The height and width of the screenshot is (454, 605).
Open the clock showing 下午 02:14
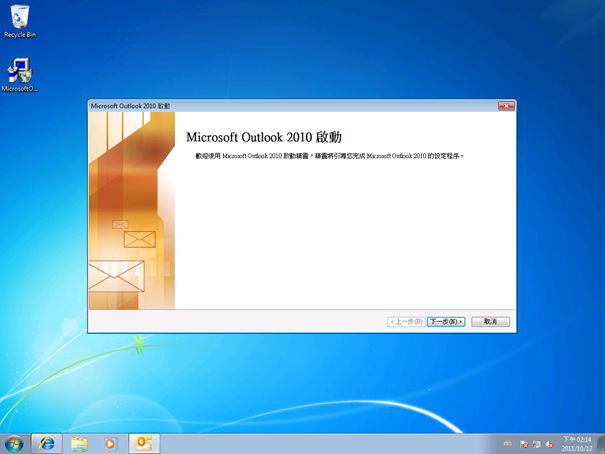click(577, 439)
